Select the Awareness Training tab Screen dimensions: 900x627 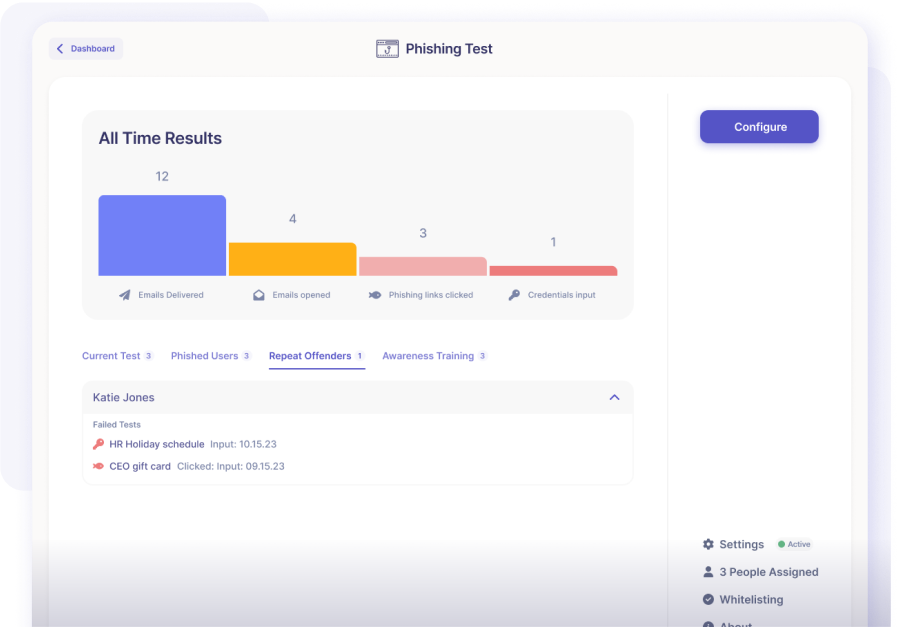[428, 355]
